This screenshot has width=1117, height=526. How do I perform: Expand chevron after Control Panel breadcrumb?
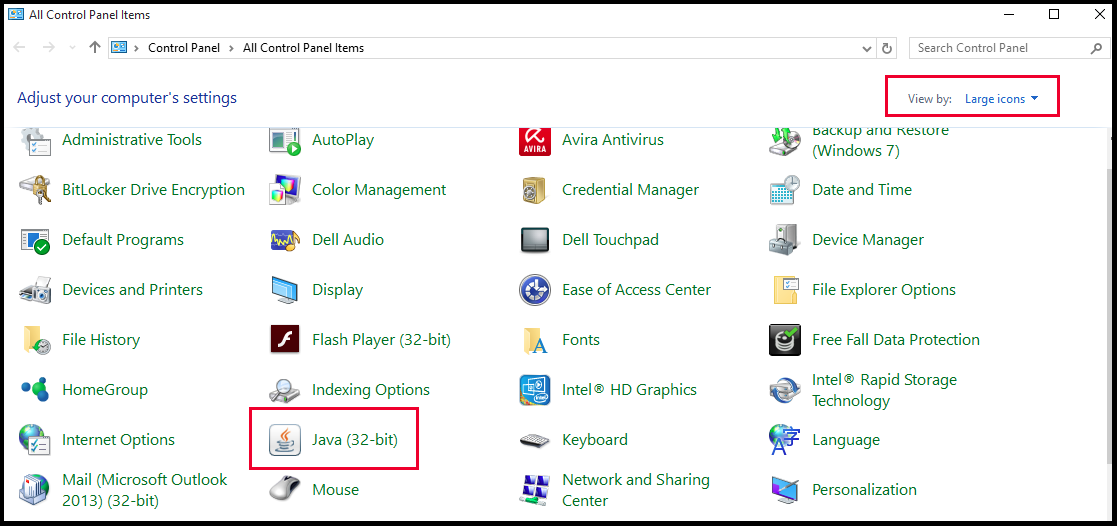[x=231, y=48]
